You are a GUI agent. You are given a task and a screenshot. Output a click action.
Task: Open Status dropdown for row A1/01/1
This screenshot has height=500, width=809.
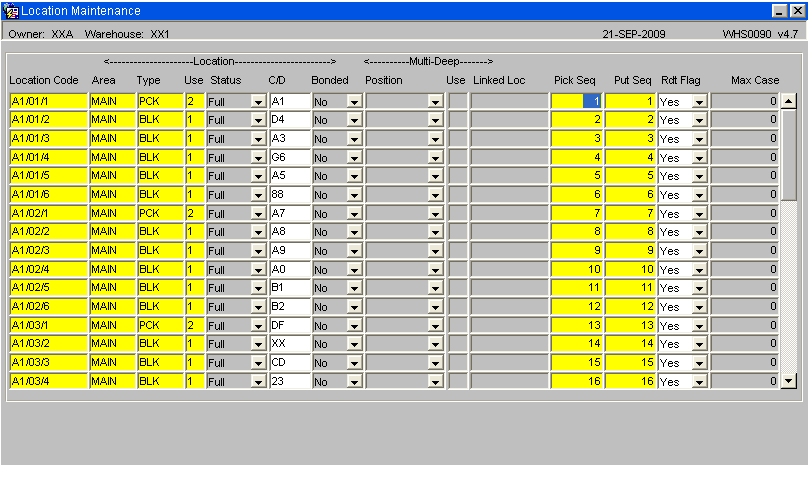click(258, 102)
